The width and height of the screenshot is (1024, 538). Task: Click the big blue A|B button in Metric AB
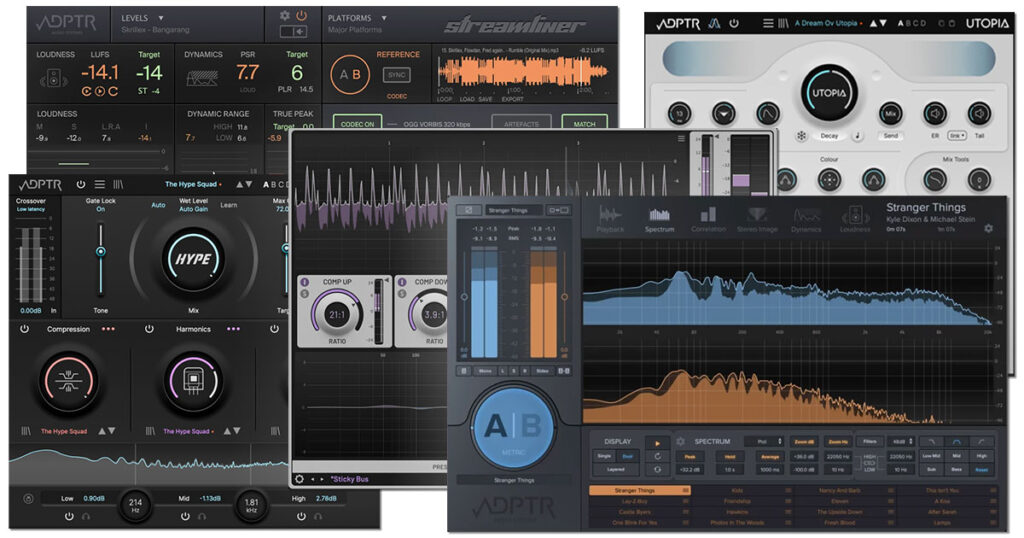point(513,428)
